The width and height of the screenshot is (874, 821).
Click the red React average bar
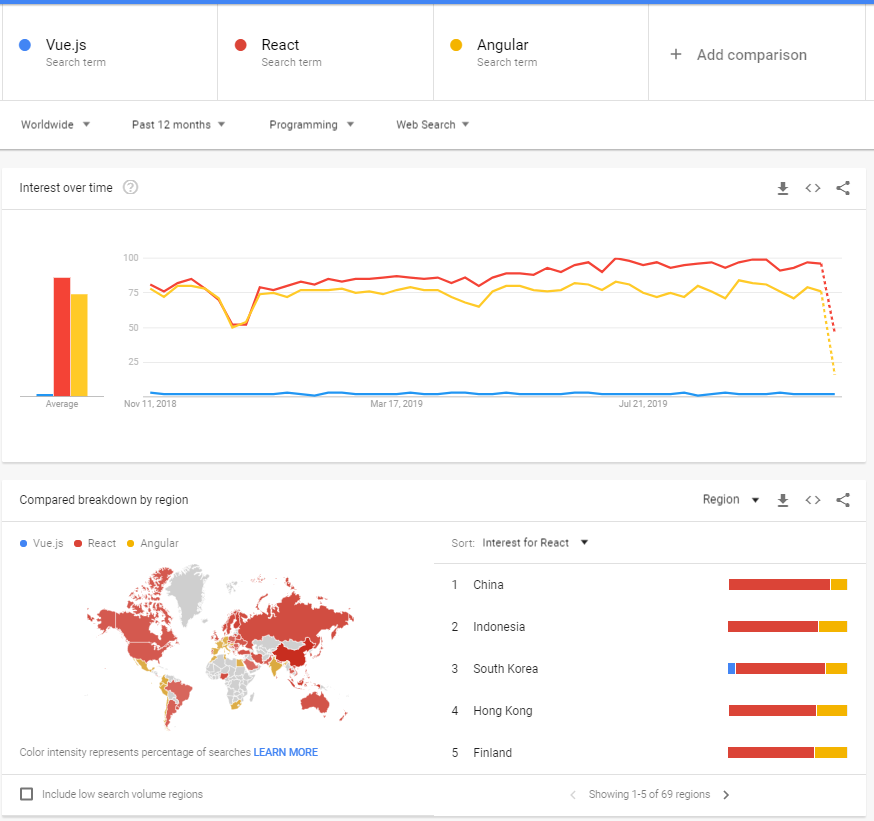point(62,337)
